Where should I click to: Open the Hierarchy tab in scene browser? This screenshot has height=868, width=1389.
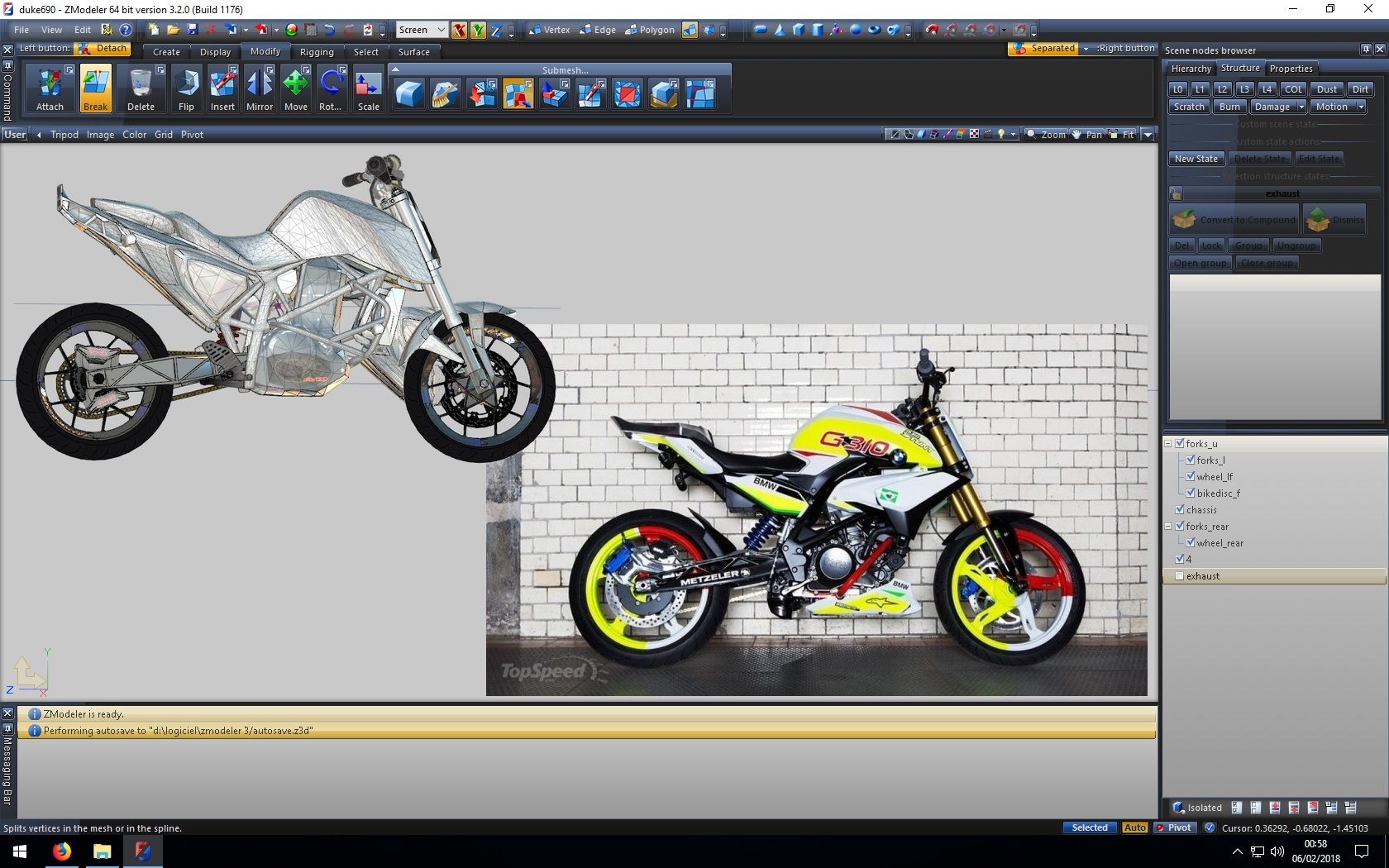(x=1191, y=69)
